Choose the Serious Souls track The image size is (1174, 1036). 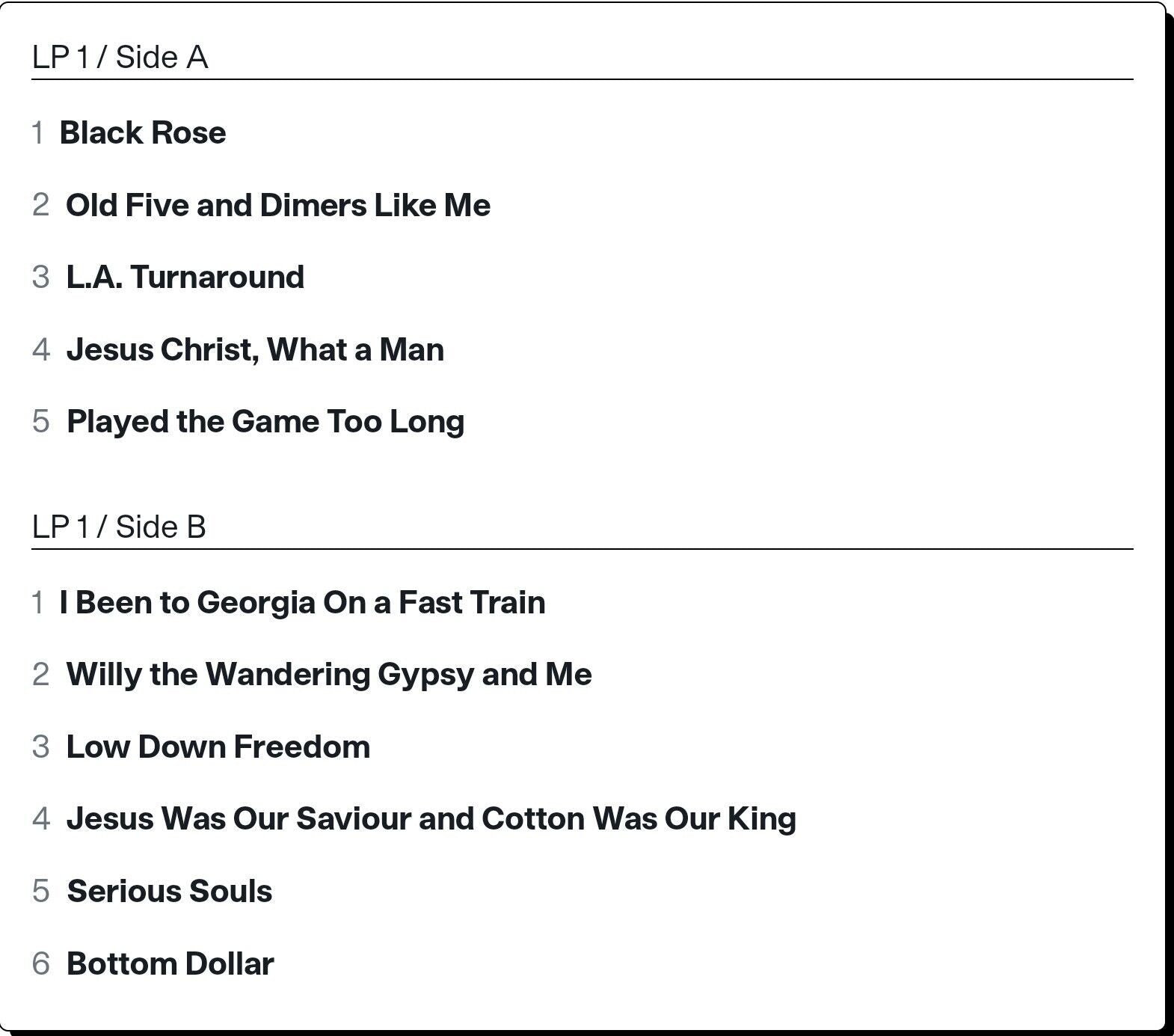(170, 892)
